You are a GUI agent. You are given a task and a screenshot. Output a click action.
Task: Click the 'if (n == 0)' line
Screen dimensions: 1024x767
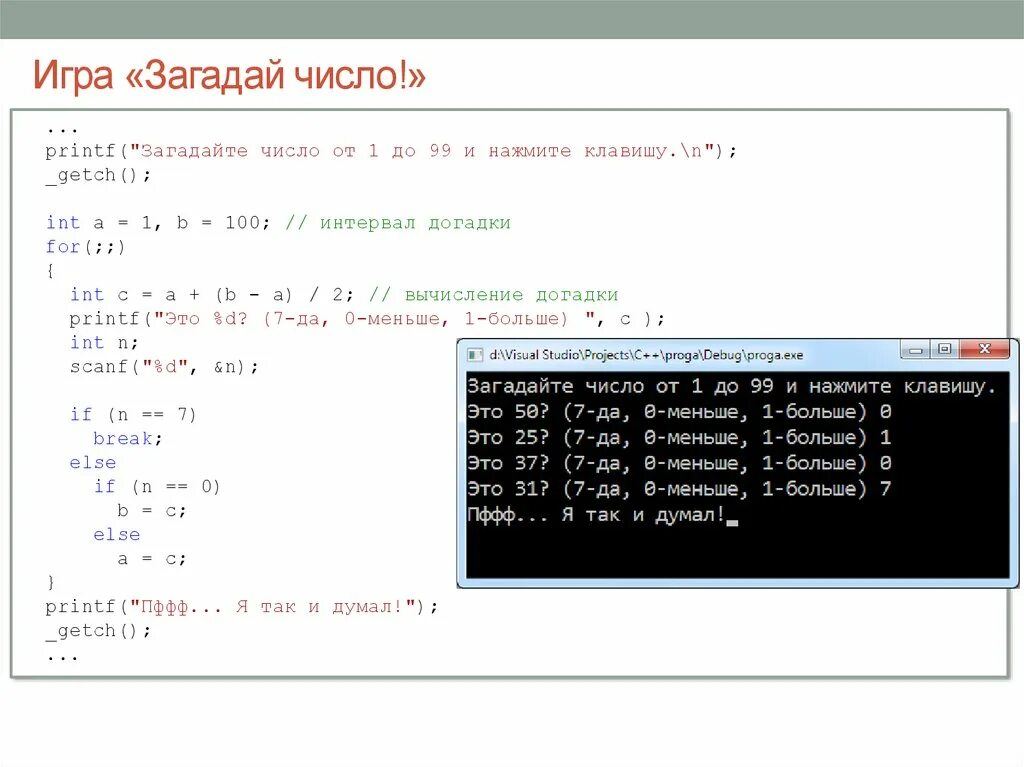point(157,487)
